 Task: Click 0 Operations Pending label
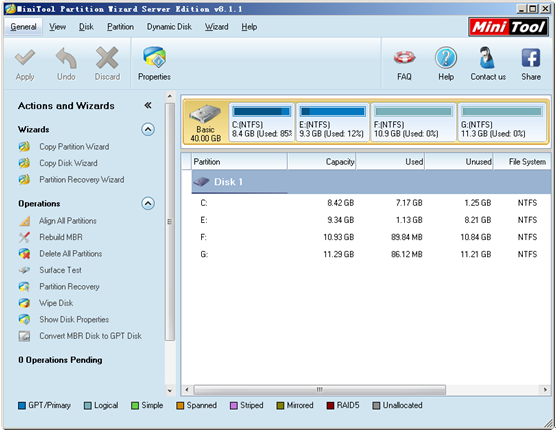pos(60,360)
